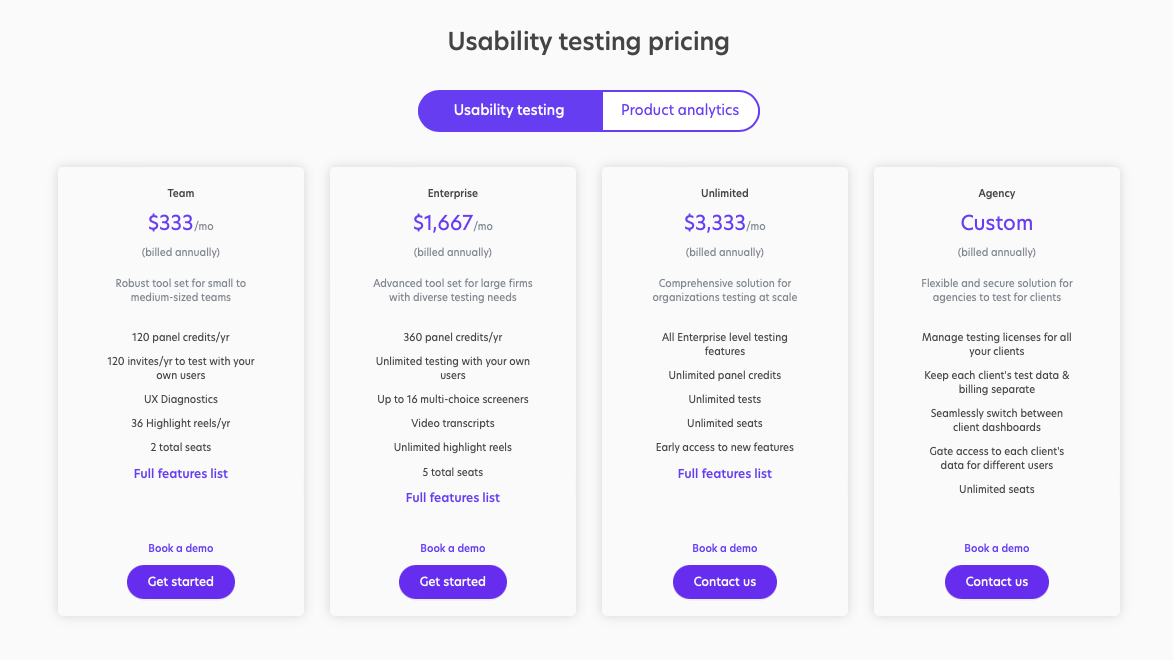Click the Agency plan title

point(997,193)
